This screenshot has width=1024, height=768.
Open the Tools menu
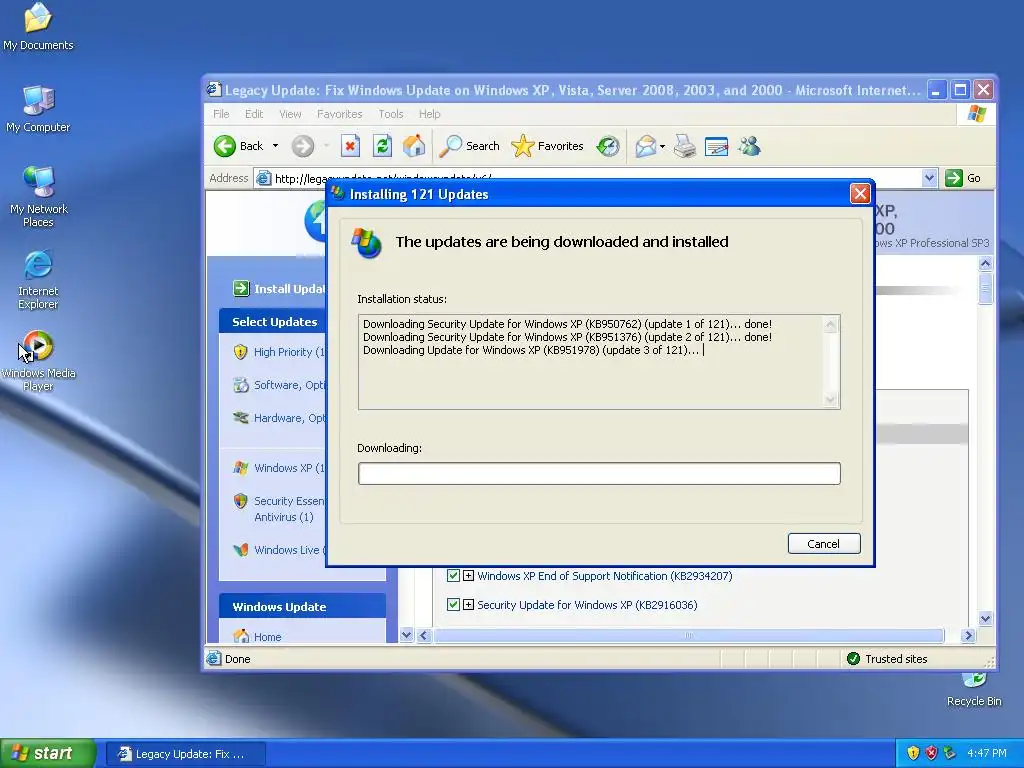click(x=391, y=114)
